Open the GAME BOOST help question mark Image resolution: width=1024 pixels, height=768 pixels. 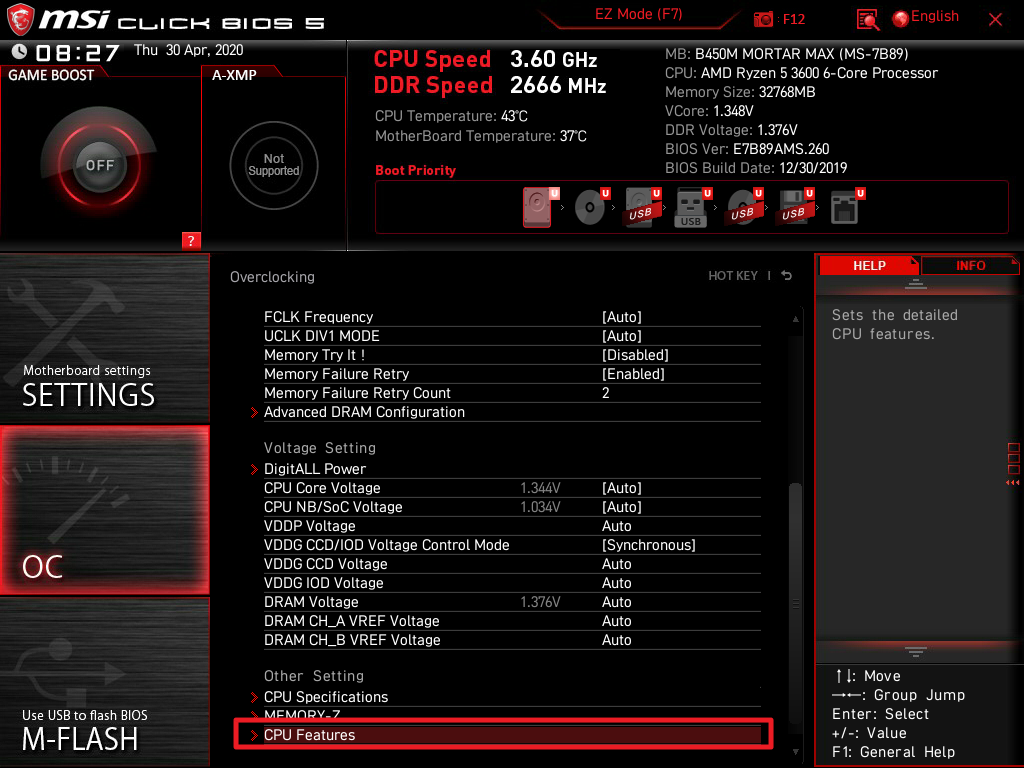(191, 240)
